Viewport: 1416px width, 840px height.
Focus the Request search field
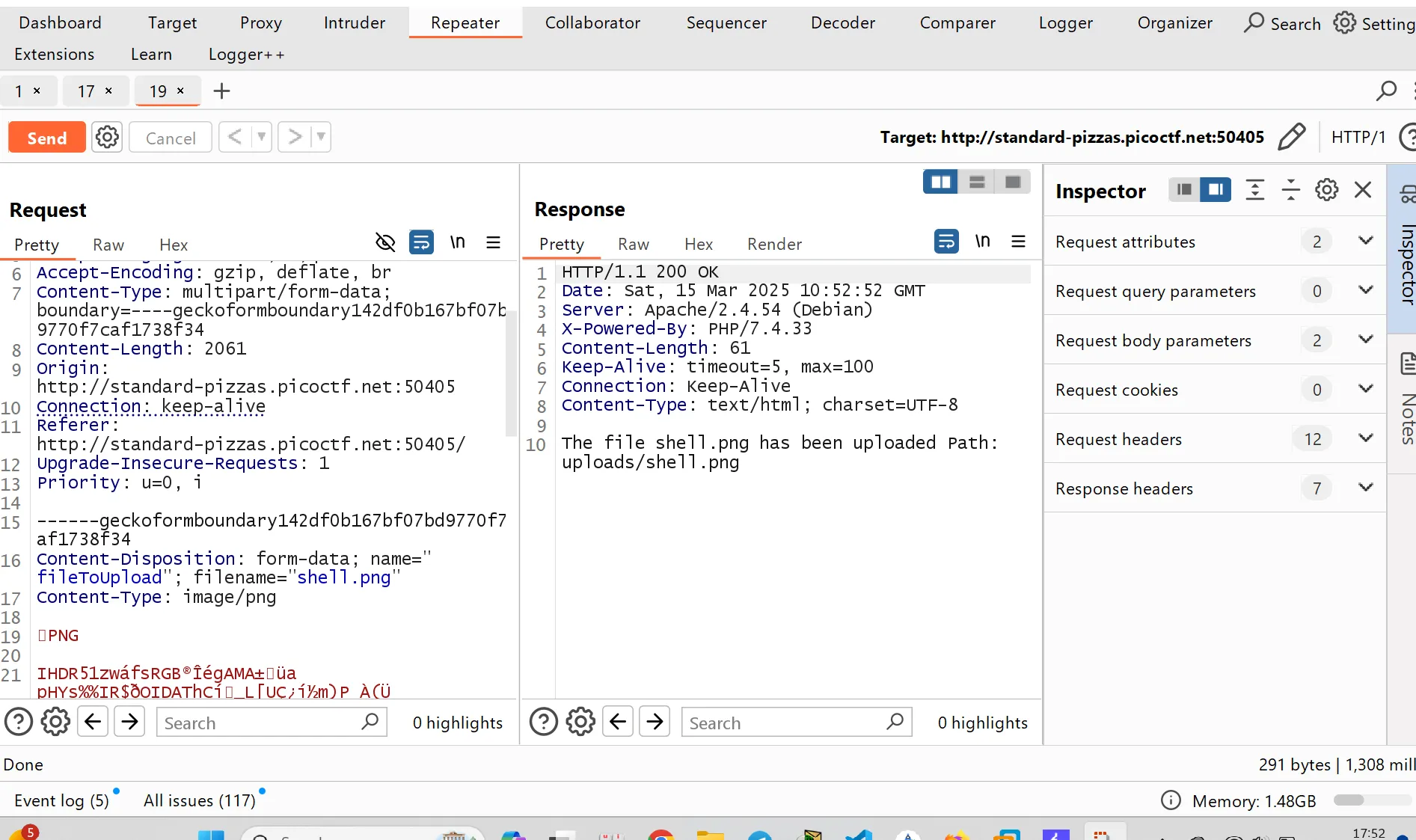(x=272, y=723)
